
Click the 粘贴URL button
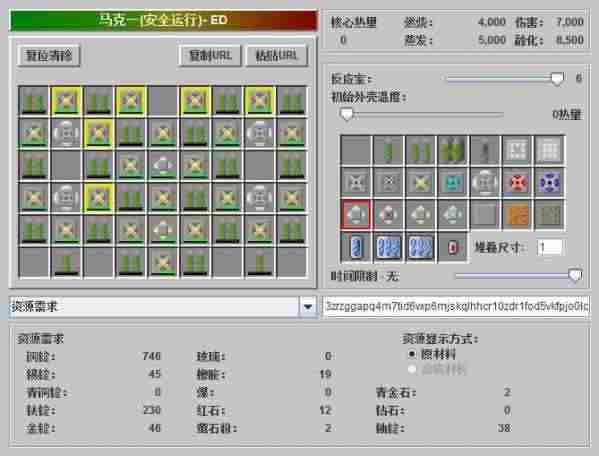pyautogui.click(x=277, y=56)
